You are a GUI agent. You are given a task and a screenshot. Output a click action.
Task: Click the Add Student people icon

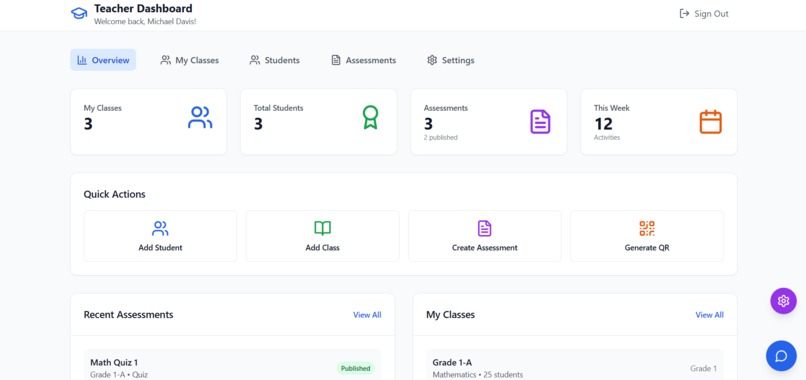[x=160, y=228]
